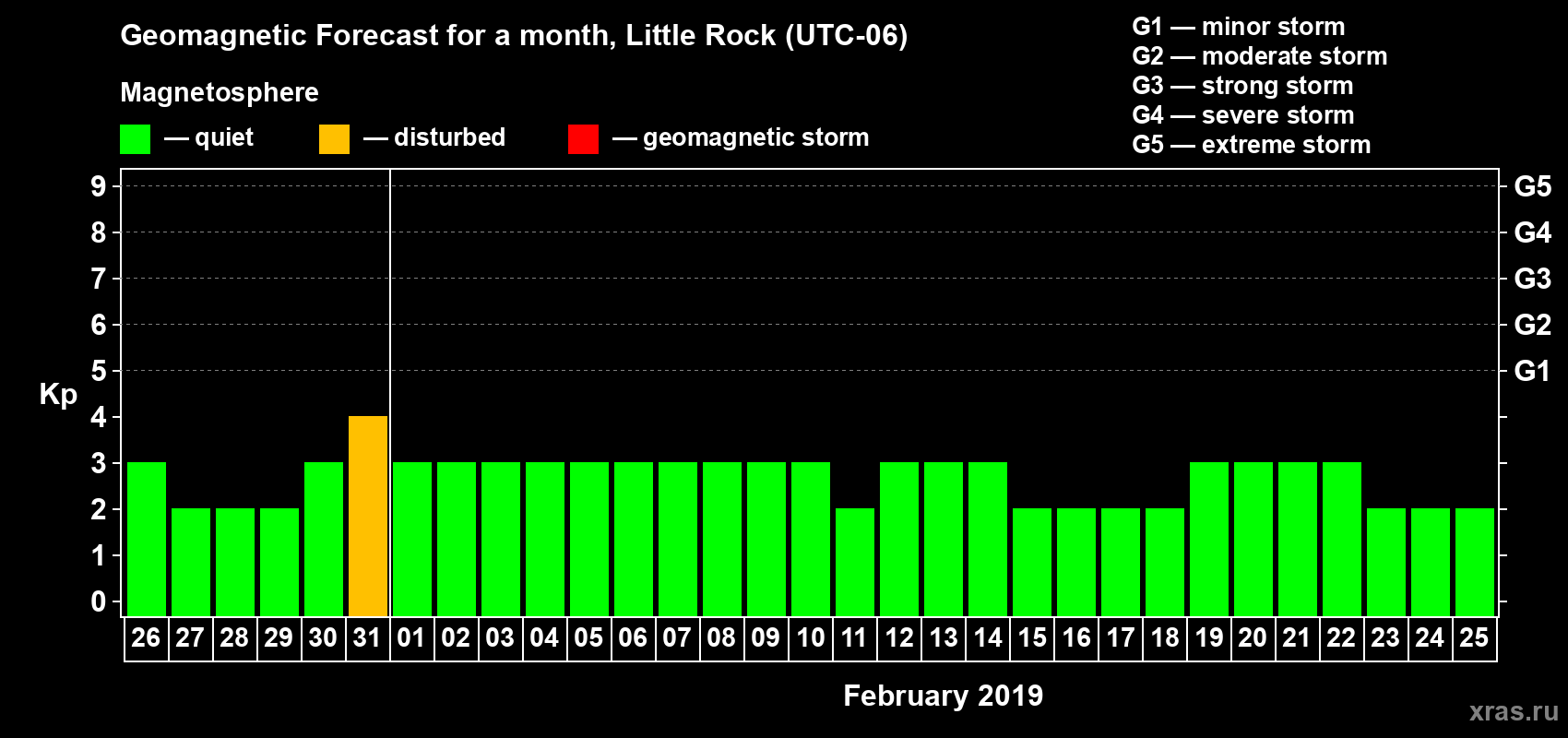Click the red geomagnetic storm legend swatch
This screenshot has width=1568, height=738.
tap(583, 139)
